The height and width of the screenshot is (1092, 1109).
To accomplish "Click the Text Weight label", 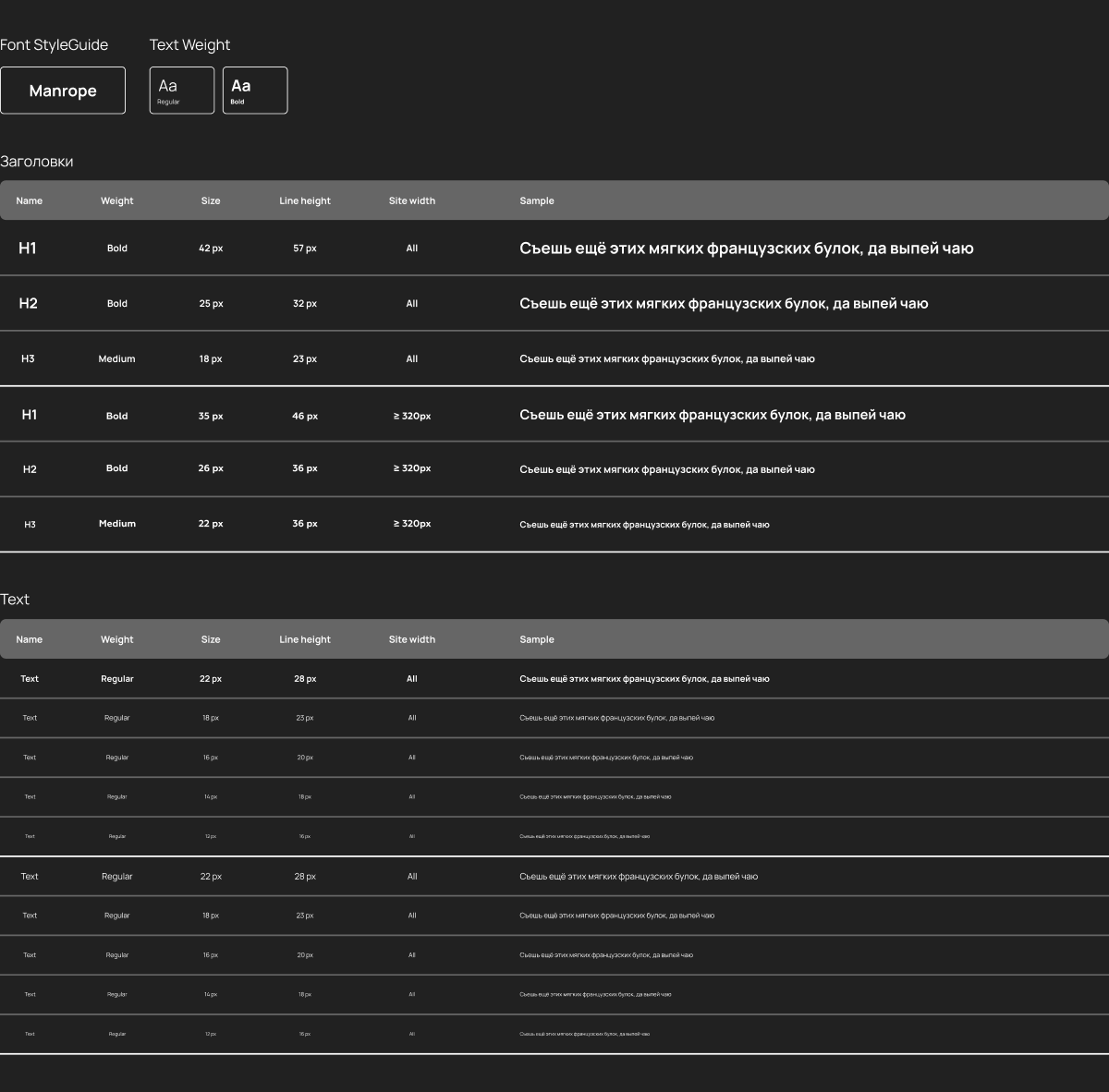I will coord(189,44).
